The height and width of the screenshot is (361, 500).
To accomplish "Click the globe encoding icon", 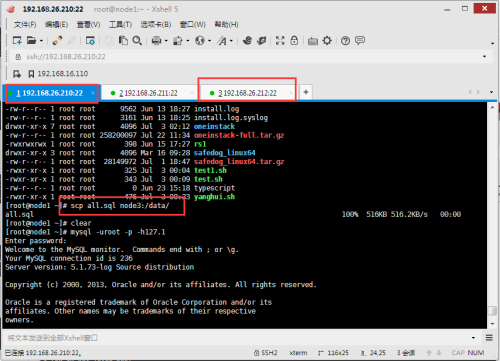I will pos(200,41).
